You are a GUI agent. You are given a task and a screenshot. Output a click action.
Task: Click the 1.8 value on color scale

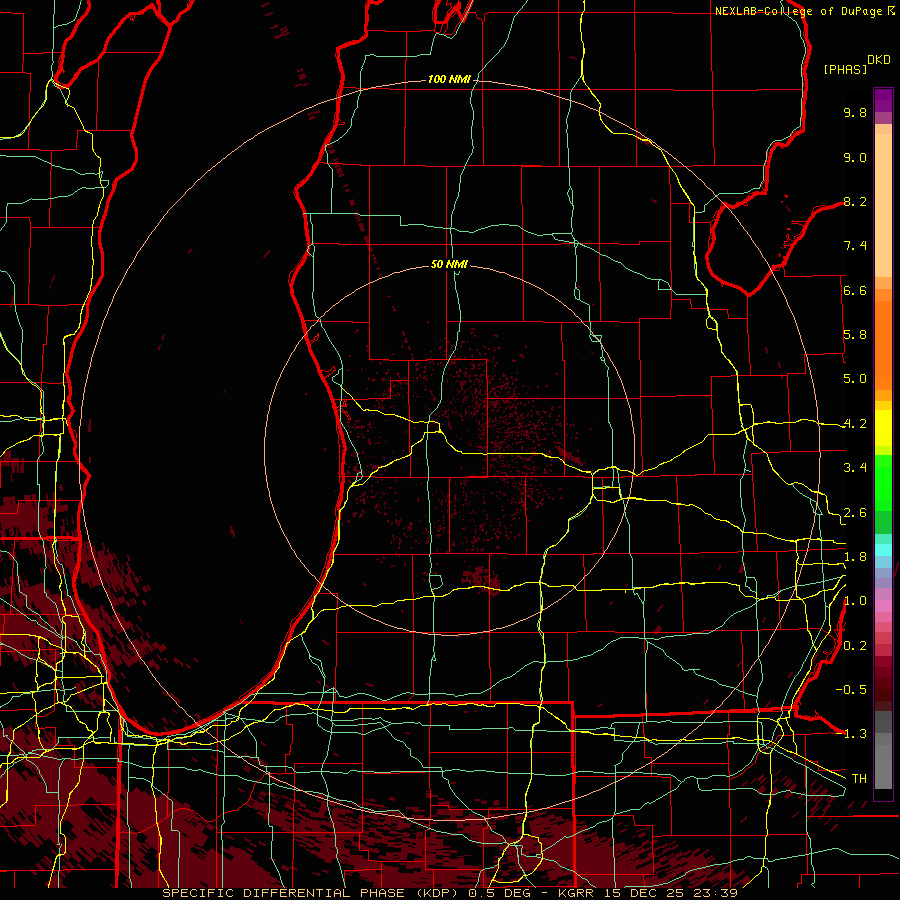coord(855,557)
